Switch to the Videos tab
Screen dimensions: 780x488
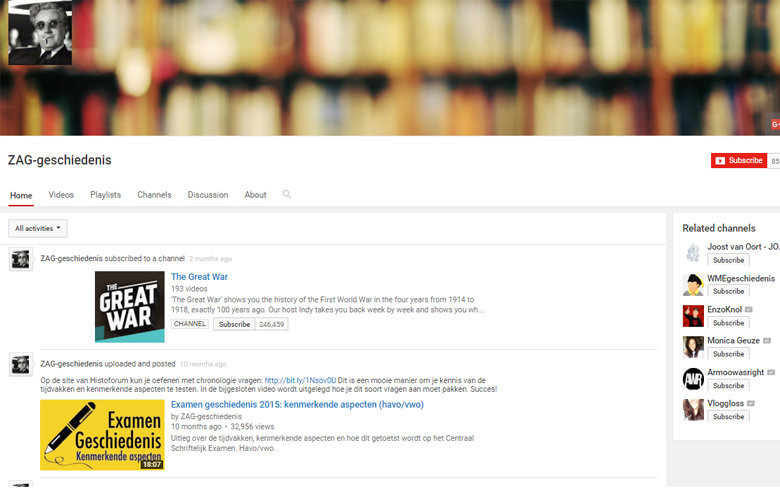click(61, 195)
